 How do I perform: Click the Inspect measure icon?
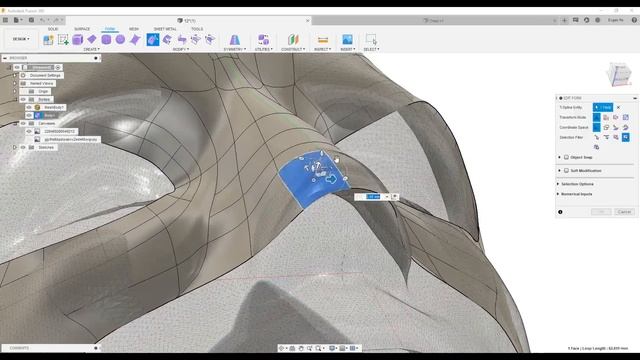[x=323, y=40]
